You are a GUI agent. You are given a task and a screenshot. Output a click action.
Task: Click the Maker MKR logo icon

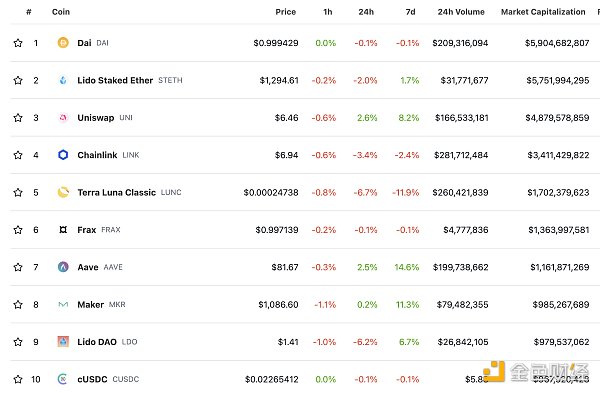pos(63,304)
